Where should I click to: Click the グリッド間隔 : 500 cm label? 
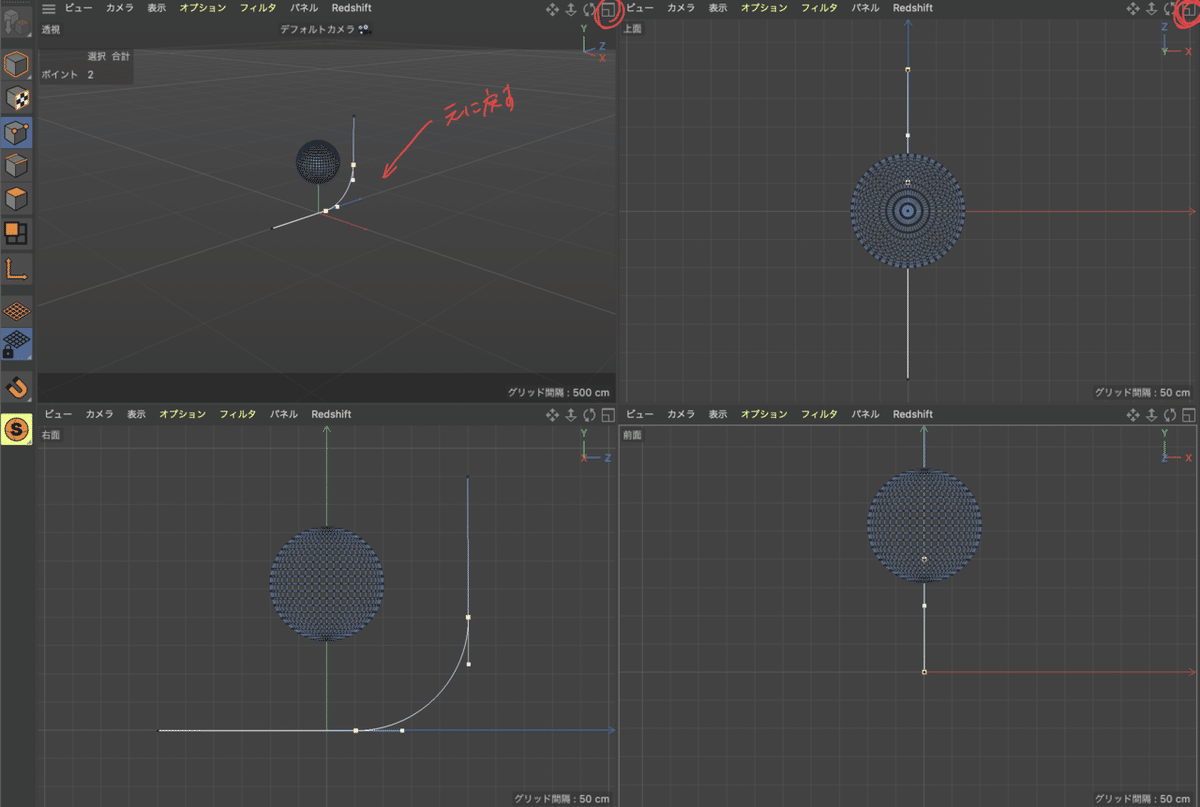point(558,393)
